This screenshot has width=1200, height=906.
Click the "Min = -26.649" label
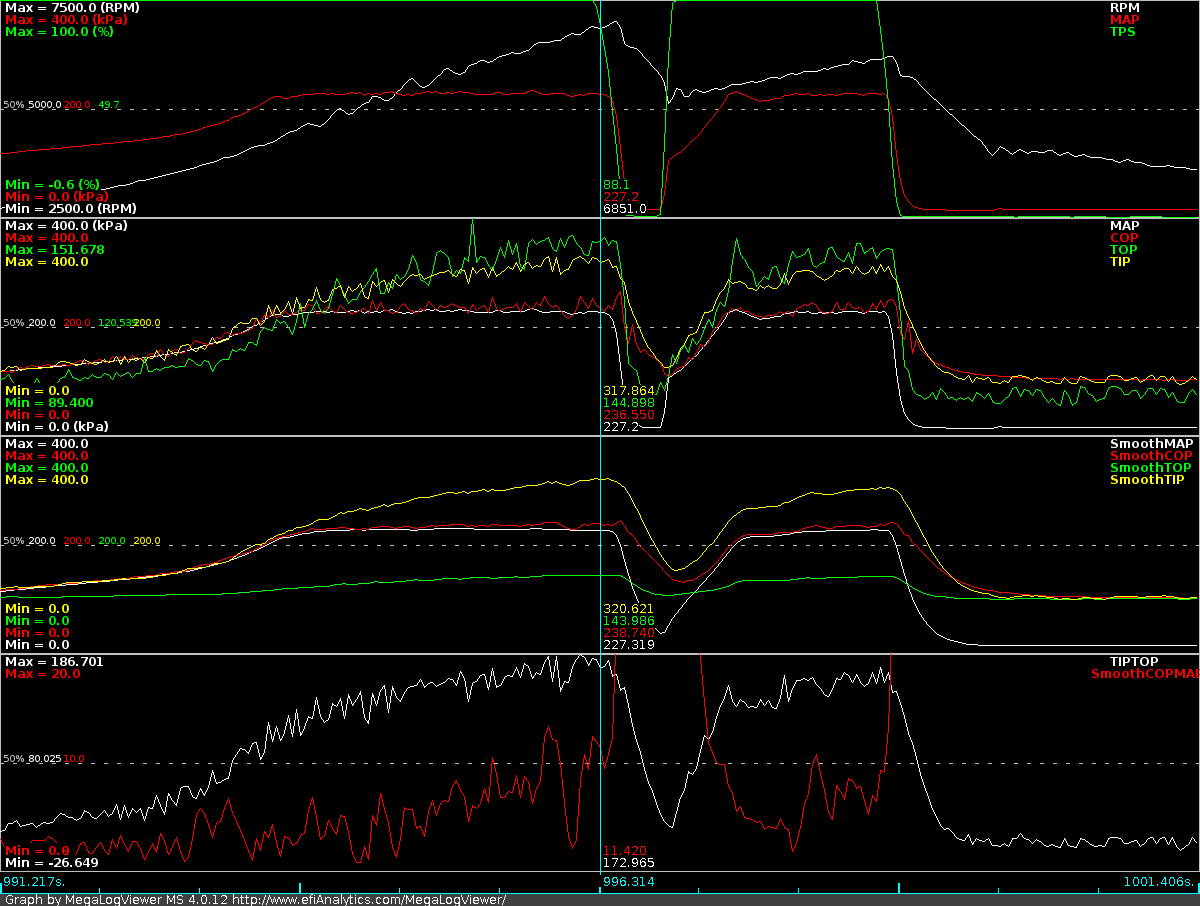pyautogui.click(x=51, y=862)
